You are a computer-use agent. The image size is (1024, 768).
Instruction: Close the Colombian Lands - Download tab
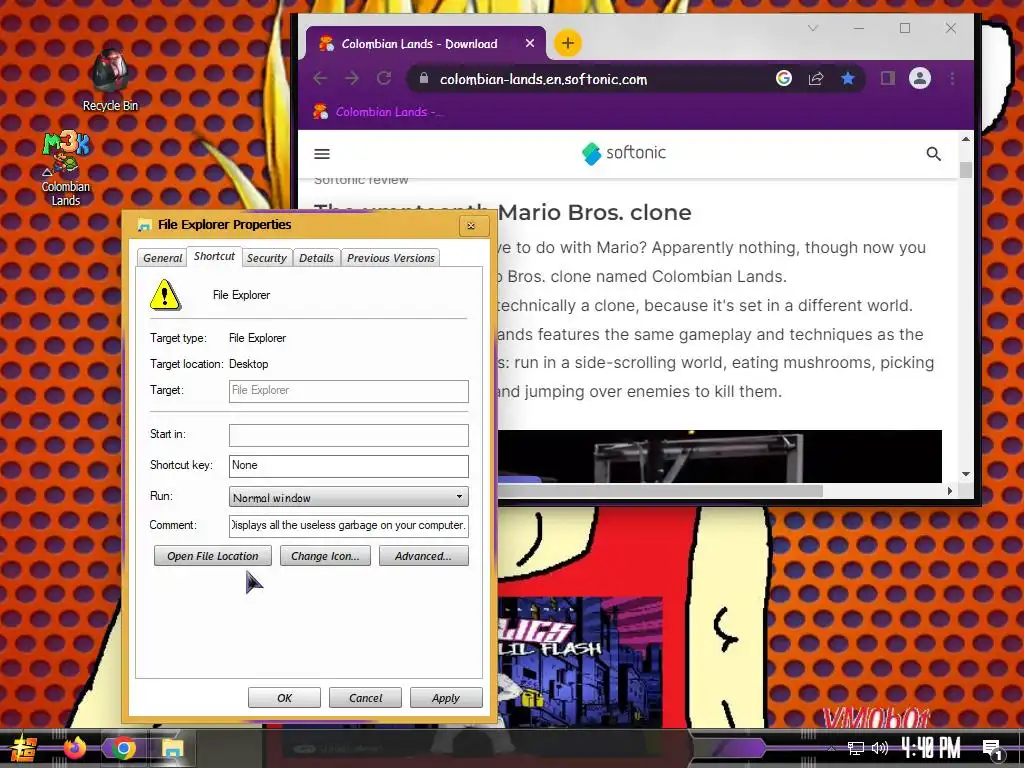(x=530, y=43)
